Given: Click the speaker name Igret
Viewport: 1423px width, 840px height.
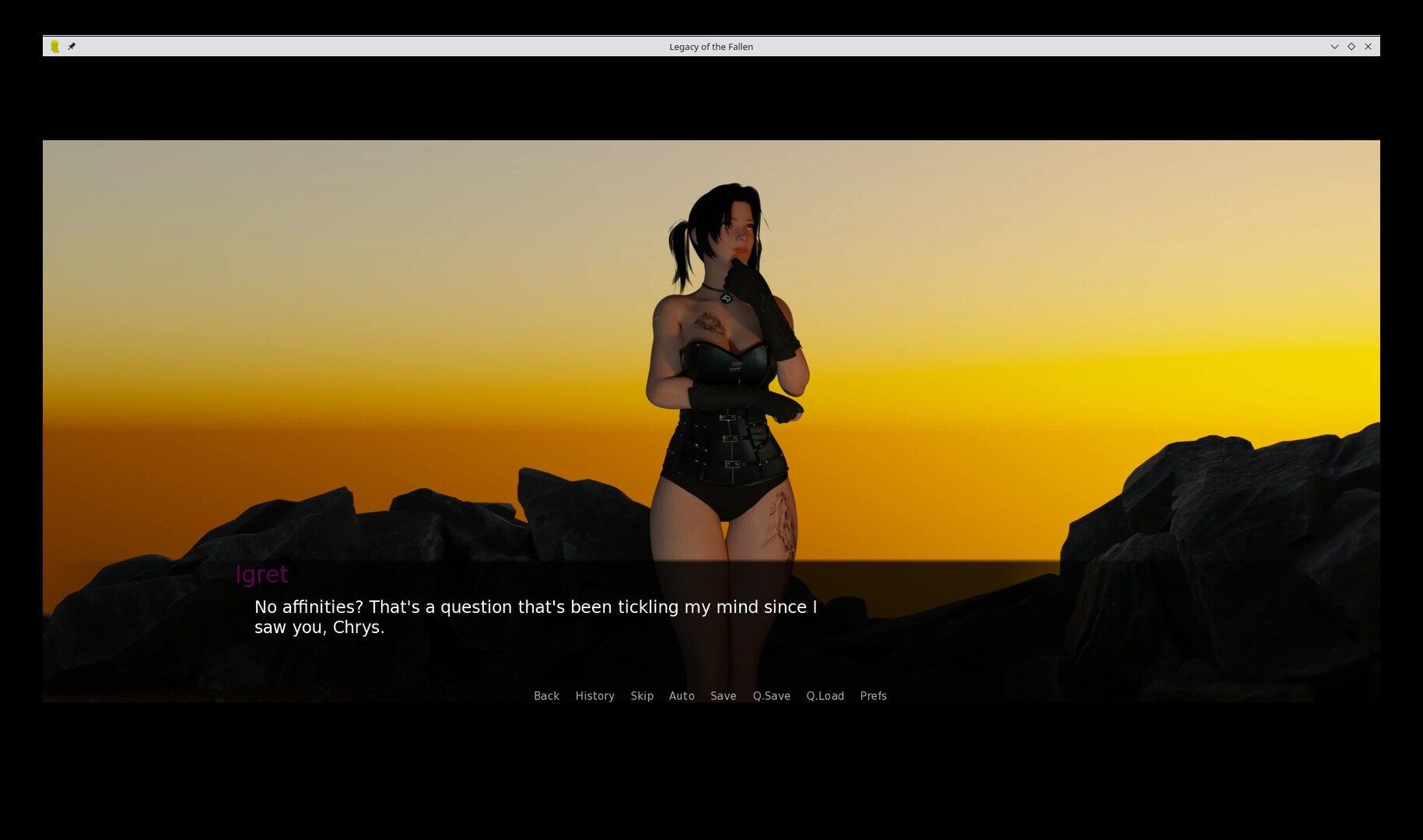Looking at the screenshot, I should pyautogui.click(x=262, y=575).
